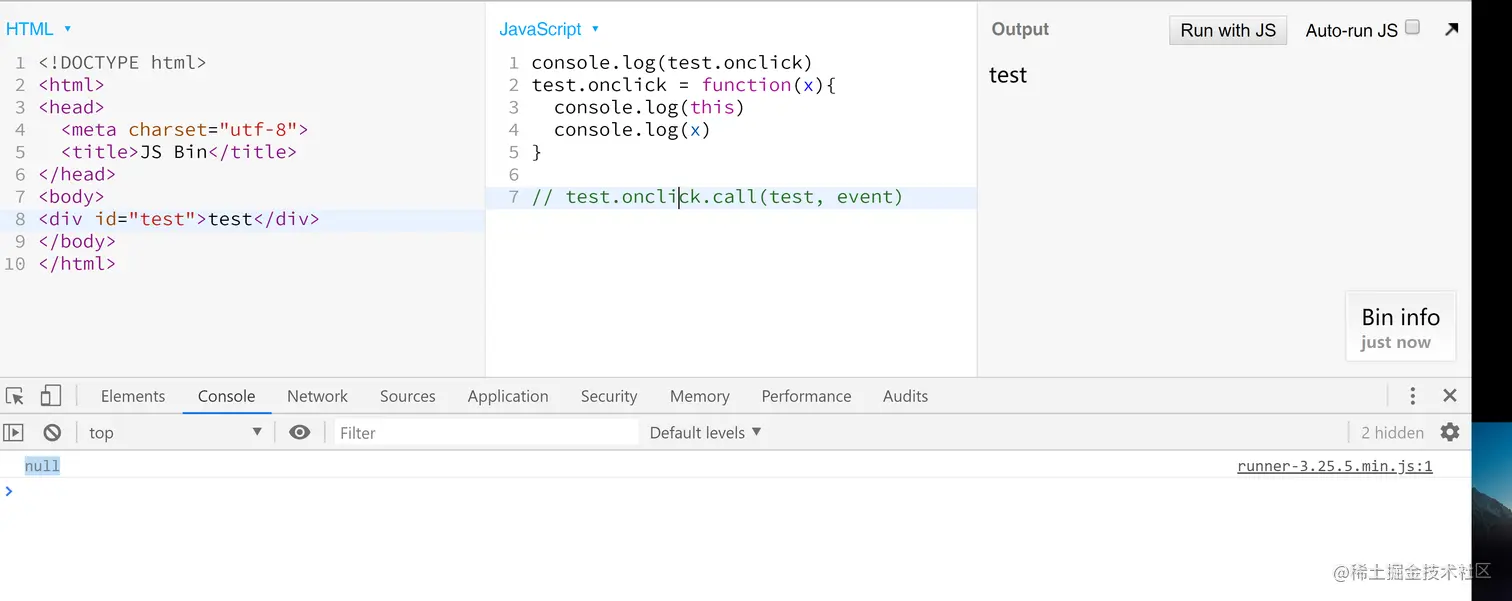Screen dimensions: 1512x601
Task: Switch to the Network tab
Action: 317,396
